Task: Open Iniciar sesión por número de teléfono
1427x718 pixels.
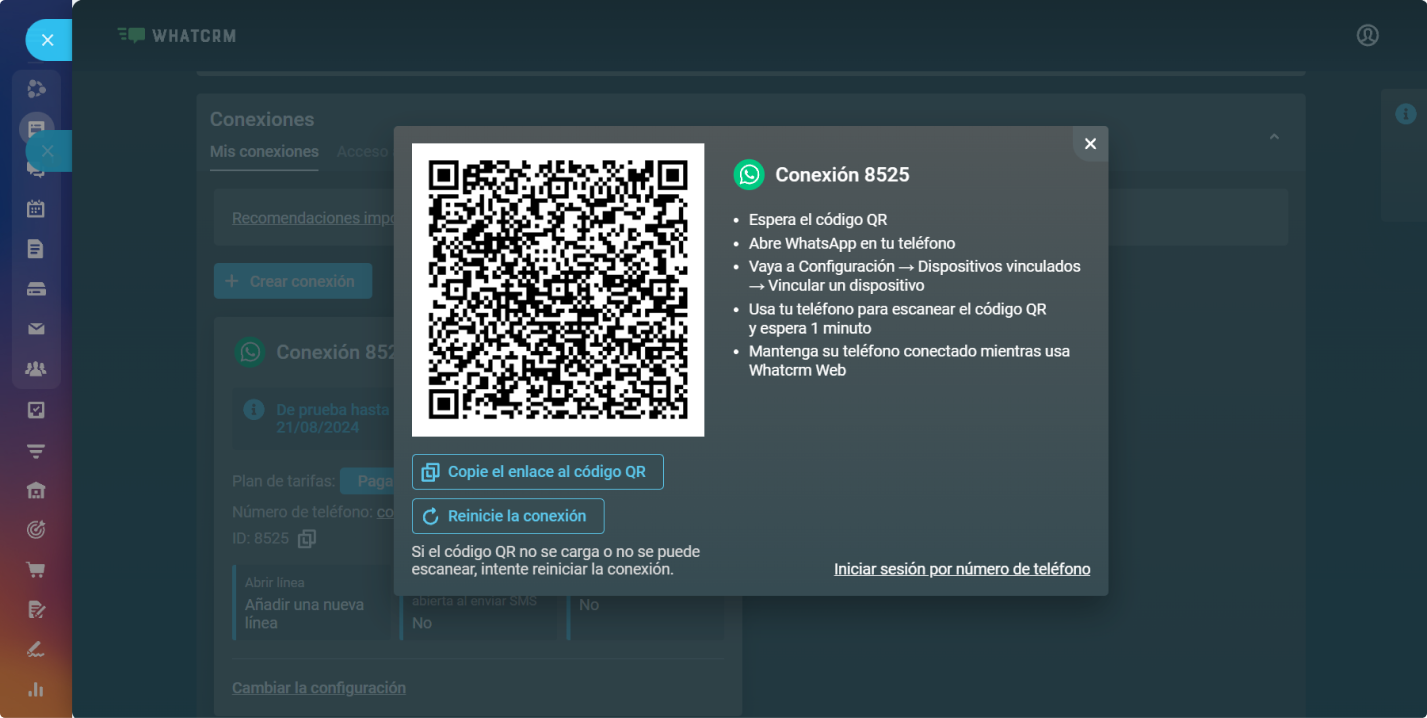Action: tap(962, 569)
